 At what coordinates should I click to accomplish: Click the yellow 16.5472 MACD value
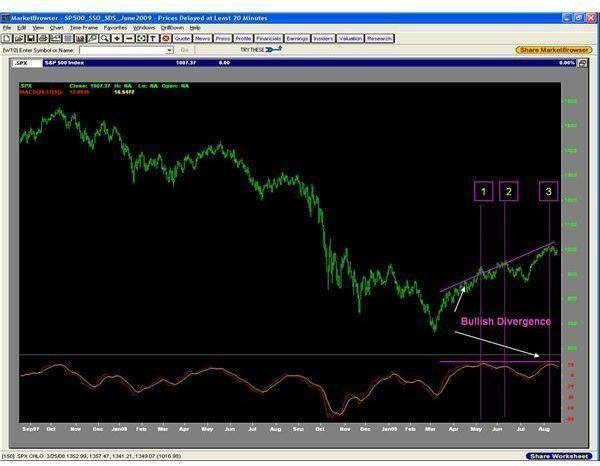[x=124, y=92]
